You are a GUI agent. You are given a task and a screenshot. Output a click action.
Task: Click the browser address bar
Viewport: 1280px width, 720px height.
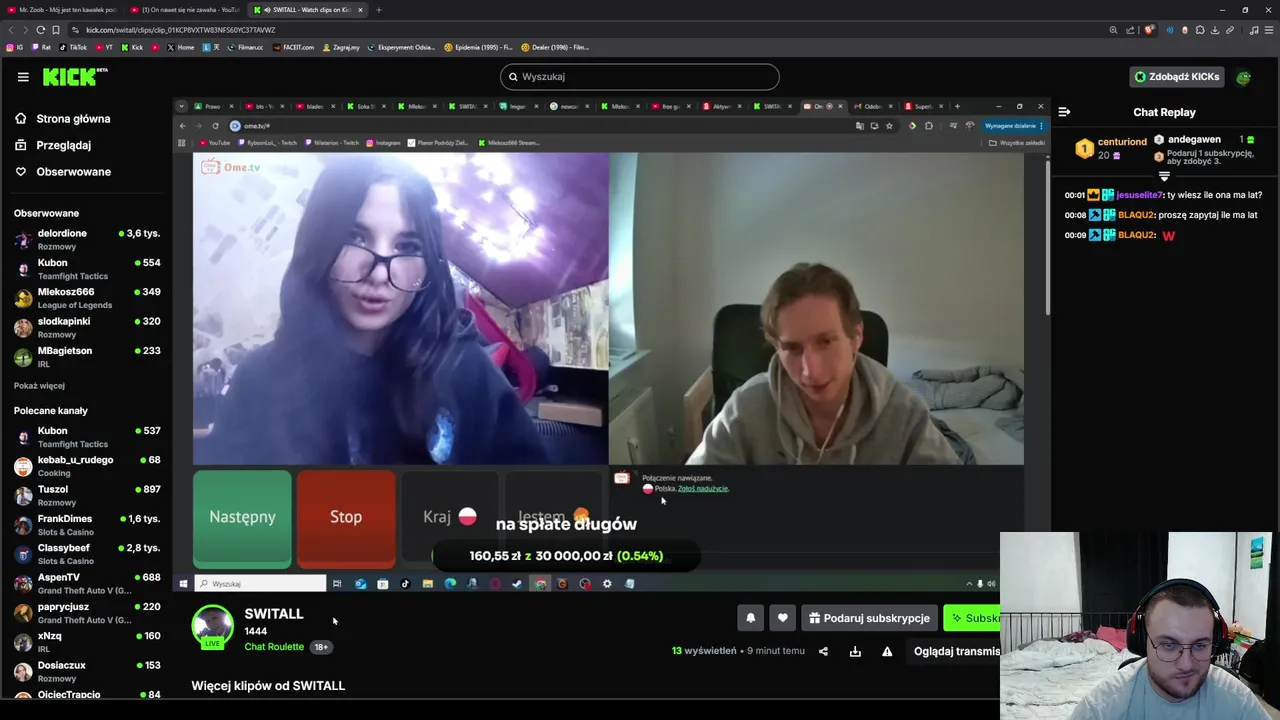[x=590, y=30]
